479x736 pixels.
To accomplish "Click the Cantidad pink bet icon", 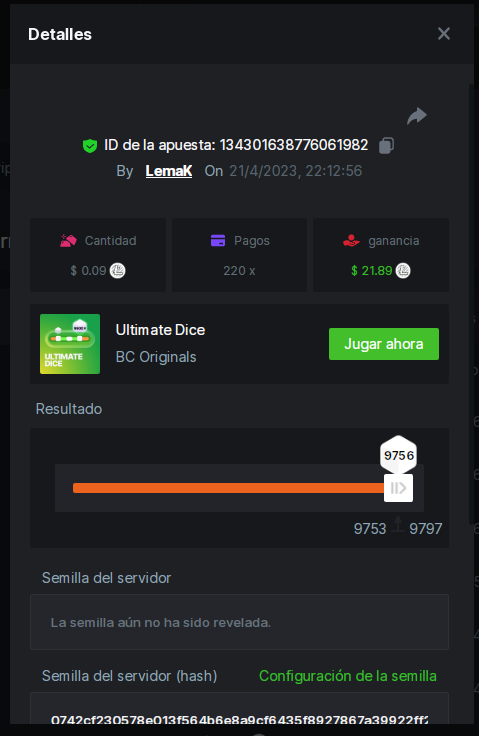I will 68,241.
